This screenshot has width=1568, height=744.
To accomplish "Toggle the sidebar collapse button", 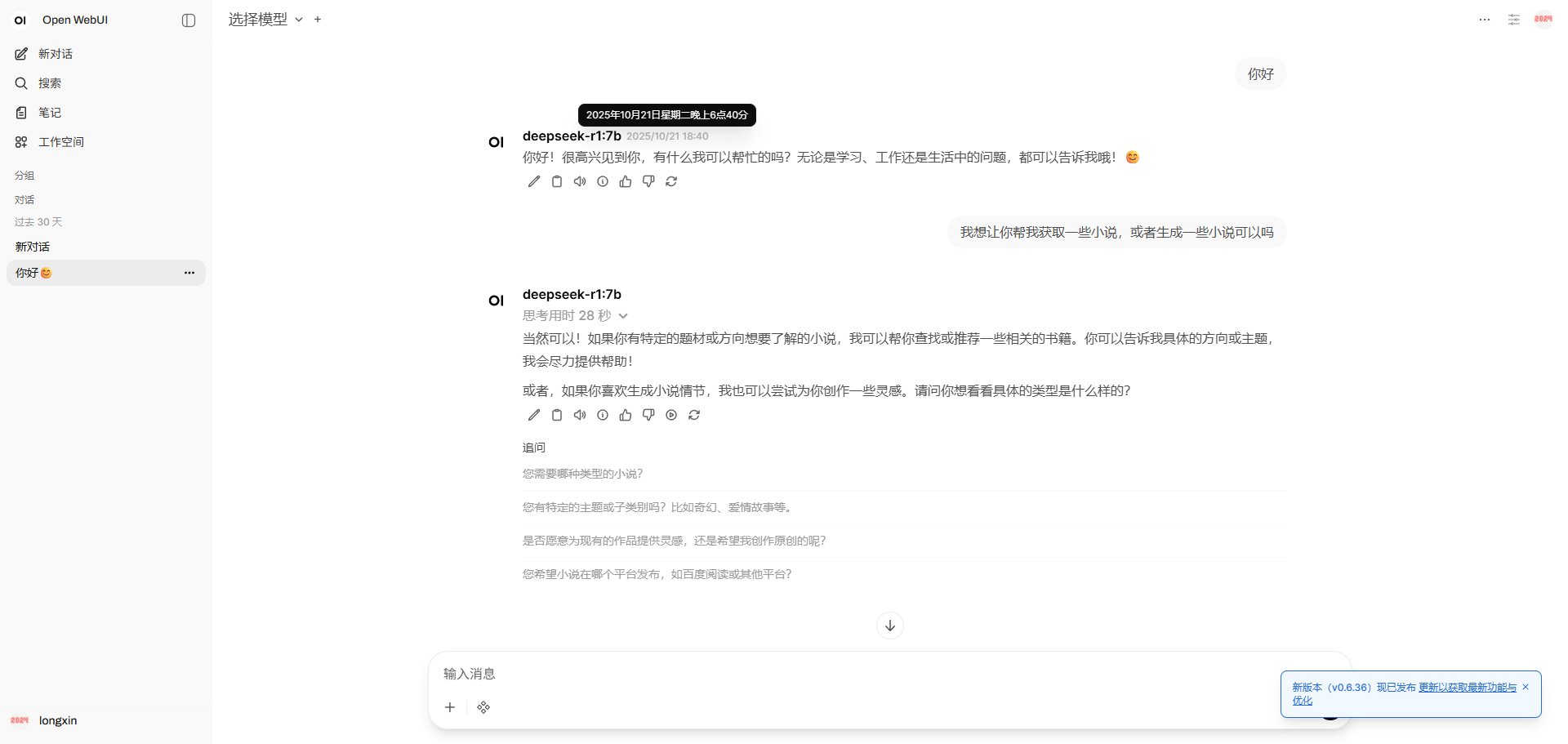I will coord(189,20).
